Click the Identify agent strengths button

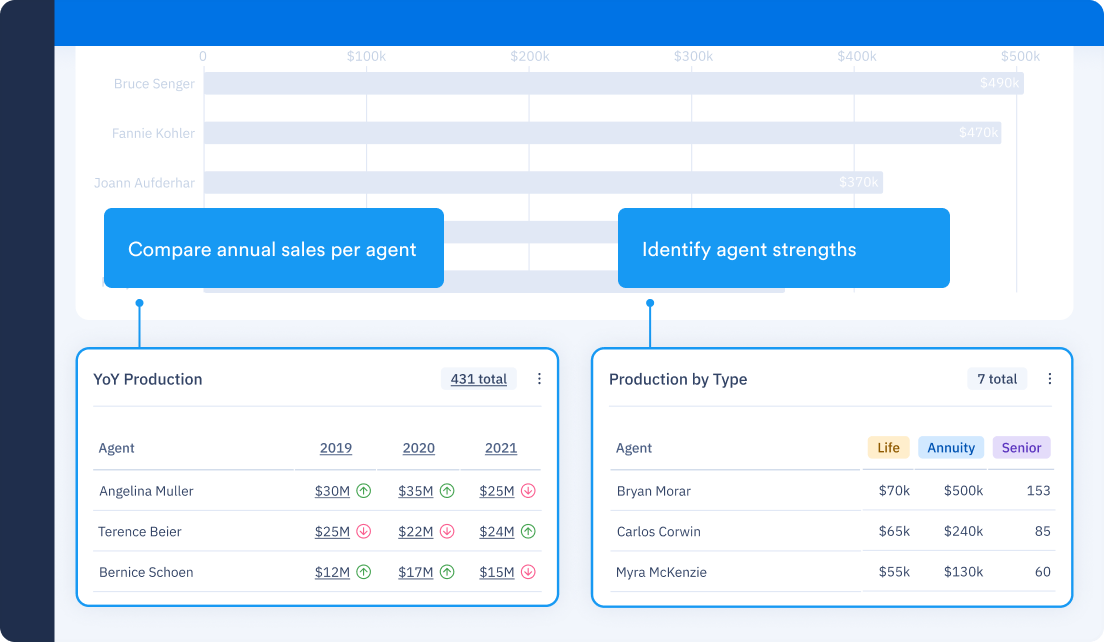point(784,248)
